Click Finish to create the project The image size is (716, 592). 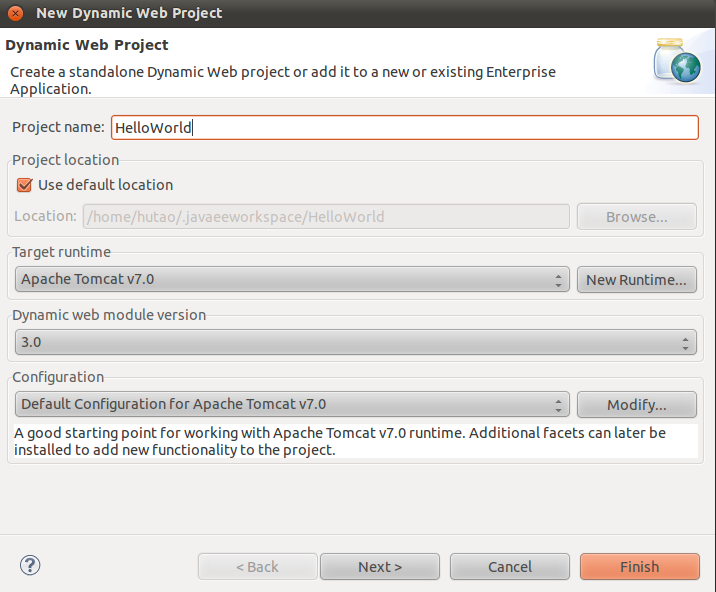point(639,567)
